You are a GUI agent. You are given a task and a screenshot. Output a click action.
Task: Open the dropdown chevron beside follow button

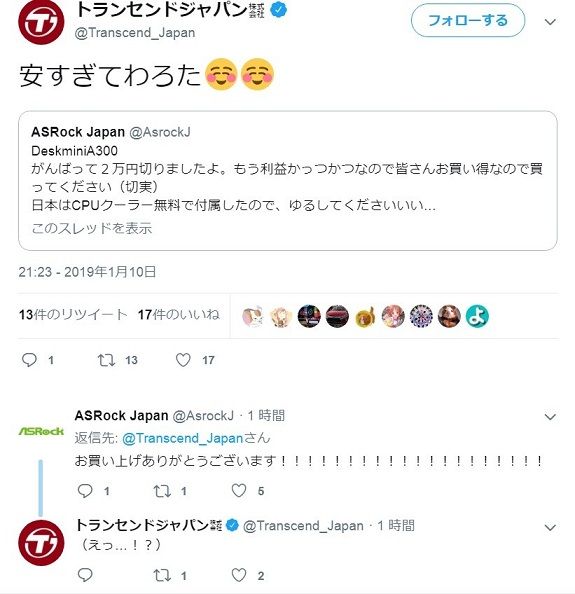550,22
